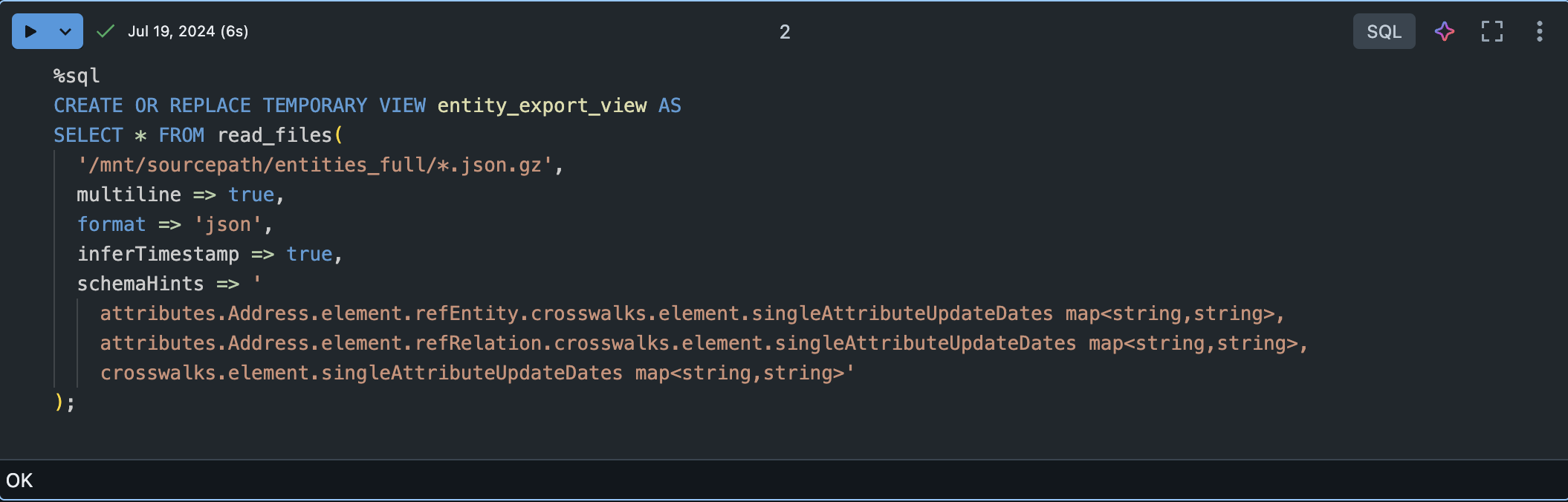The height and width of the screenshot is (502, 1568).
Task: Click the execution timestamp Jul 19, 2024
Action: pyautogui.click(x=187, y=31)
